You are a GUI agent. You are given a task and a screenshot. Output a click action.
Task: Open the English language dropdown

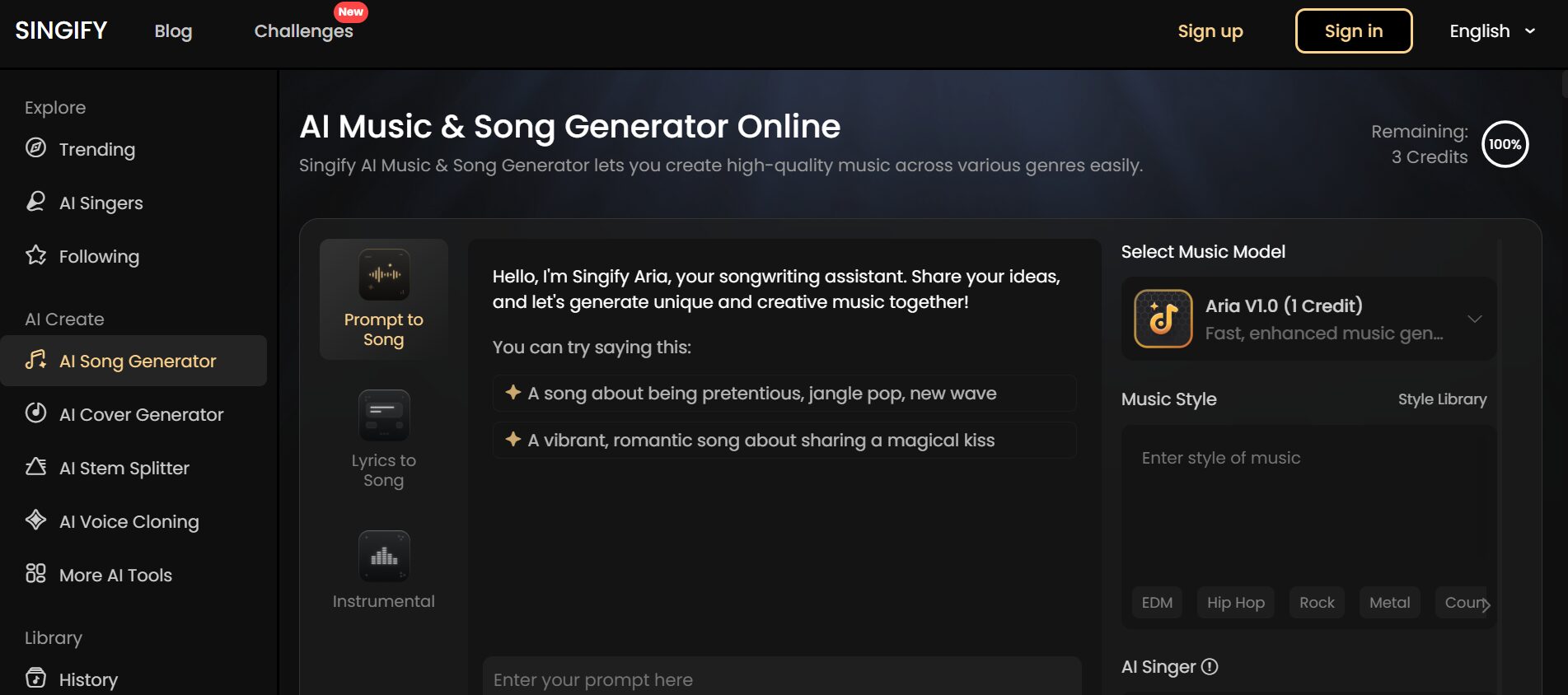(x=1492, y=31)
